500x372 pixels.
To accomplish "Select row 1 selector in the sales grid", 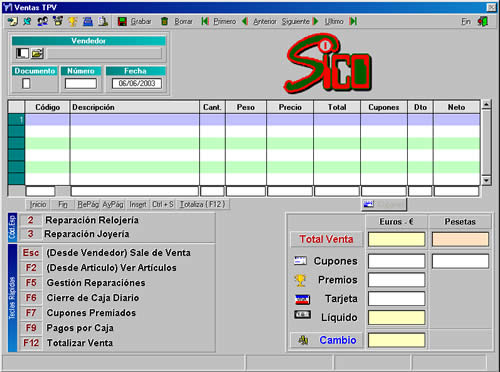I will click(x=16, y=120).
